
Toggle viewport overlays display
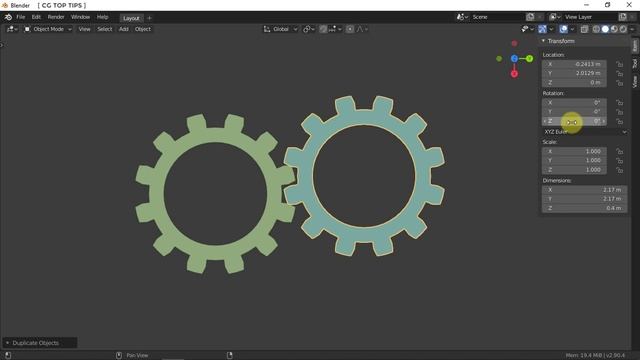(563, 29)
